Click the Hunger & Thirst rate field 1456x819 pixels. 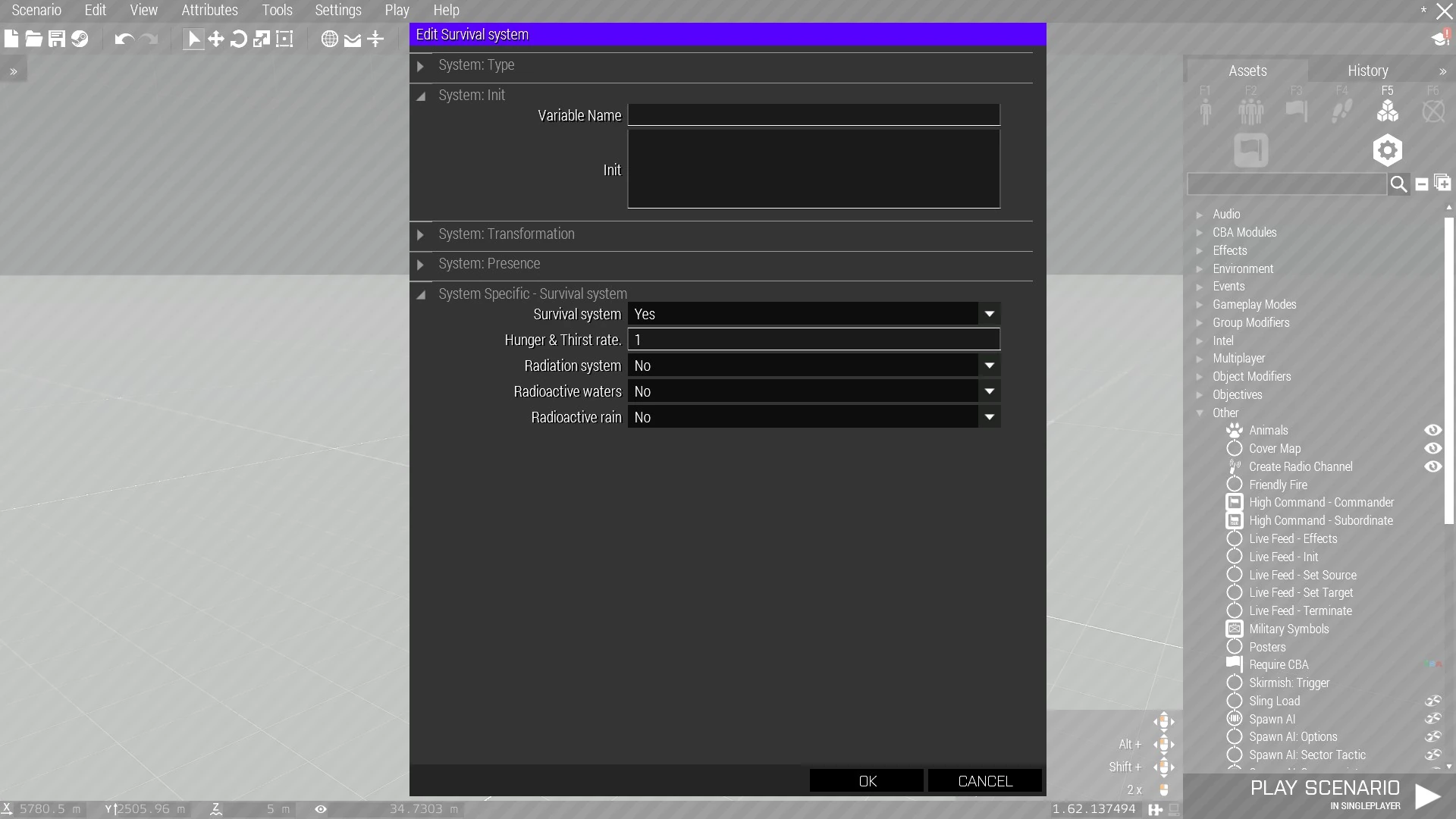coord(813,340)
